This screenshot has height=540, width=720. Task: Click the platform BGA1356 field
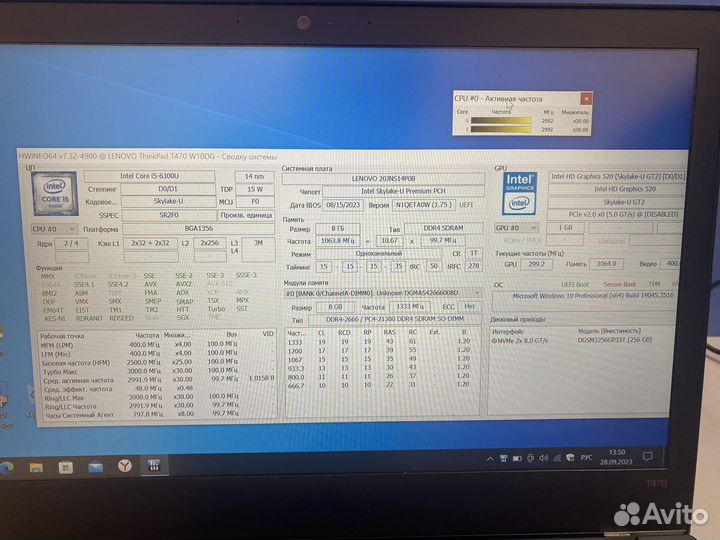pyautogui.click(x=198, y=228)
